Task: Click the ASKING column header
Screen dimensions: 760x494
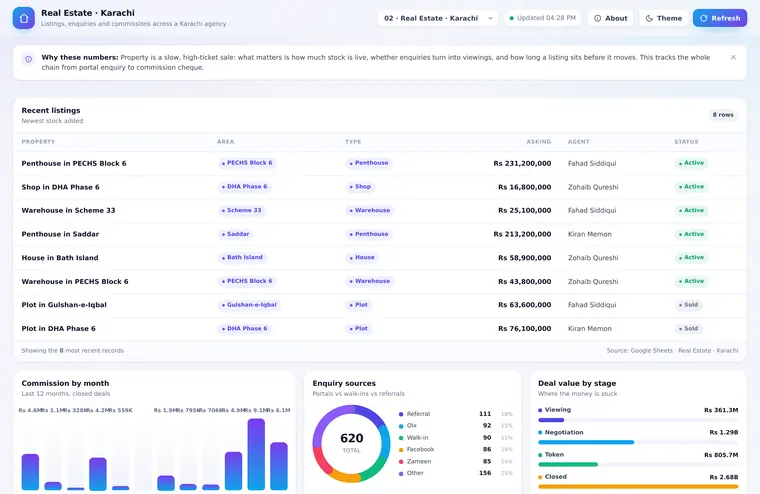Action: (538, 142)
